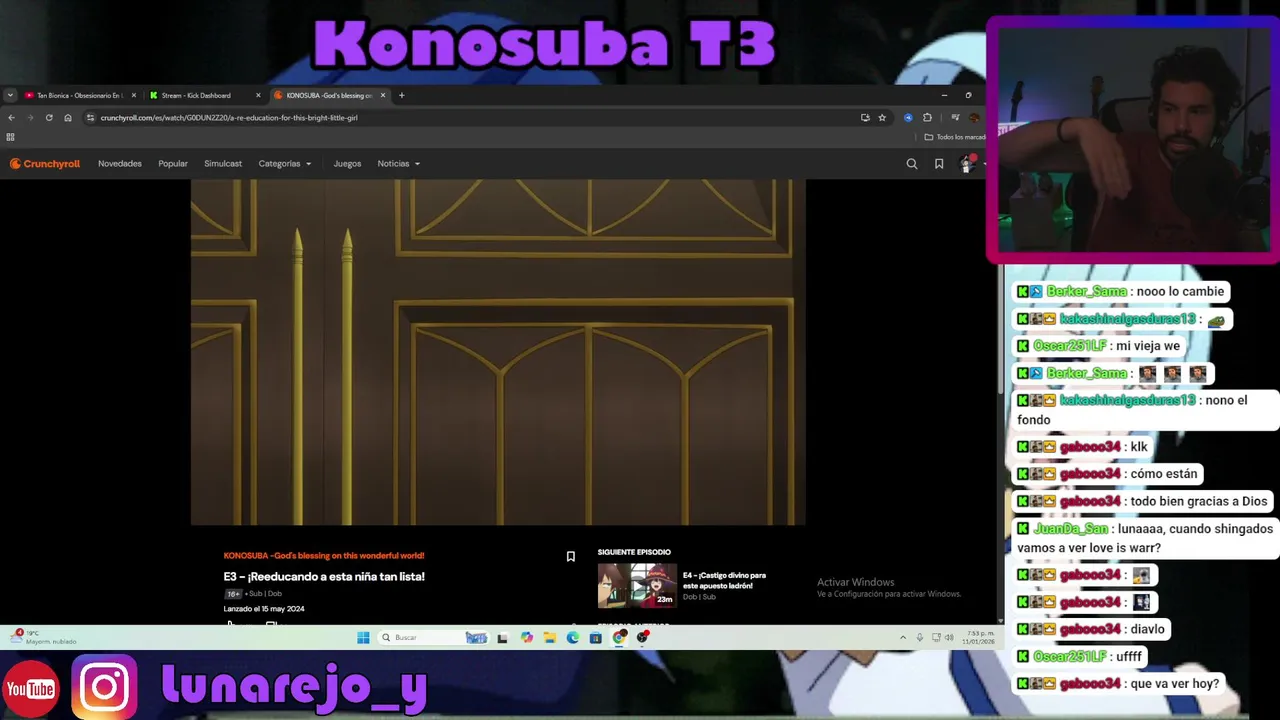The width and height of the screenshot is (1280, 720).
Task: Open the Crunchyroll profile avatar menu
Action: pyautogui.click(x=967, y=164)
